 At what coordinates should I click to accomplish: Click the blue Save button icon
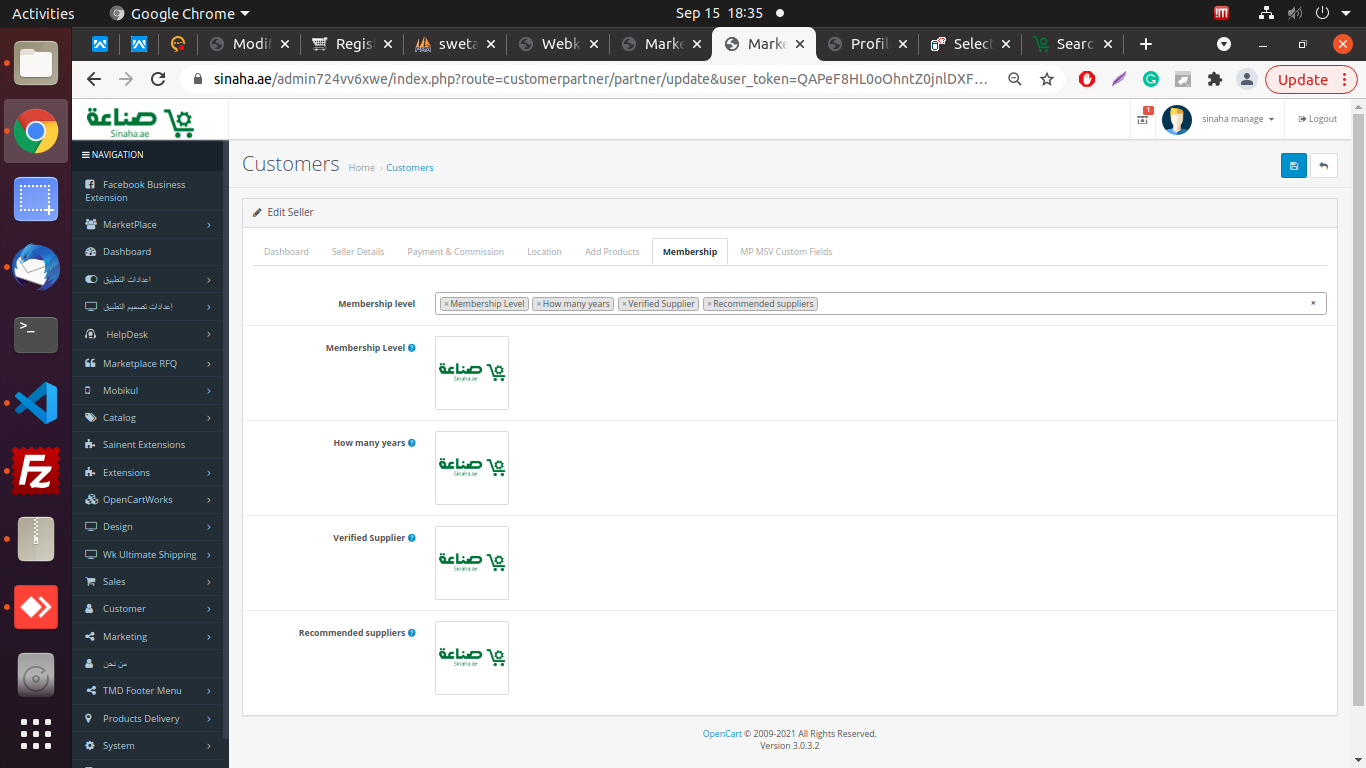pos(1293,166)
